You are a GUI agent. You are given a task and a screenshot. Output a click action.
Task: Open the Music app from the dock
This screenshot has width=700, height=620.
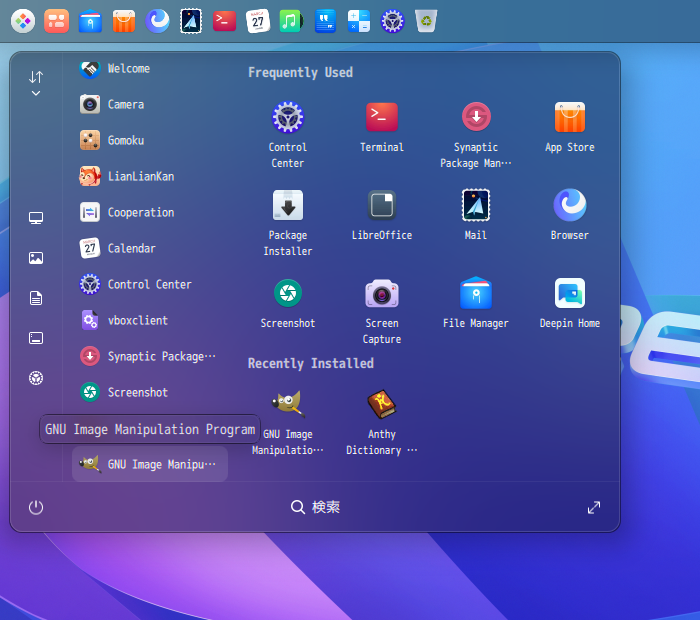[290, 20]
